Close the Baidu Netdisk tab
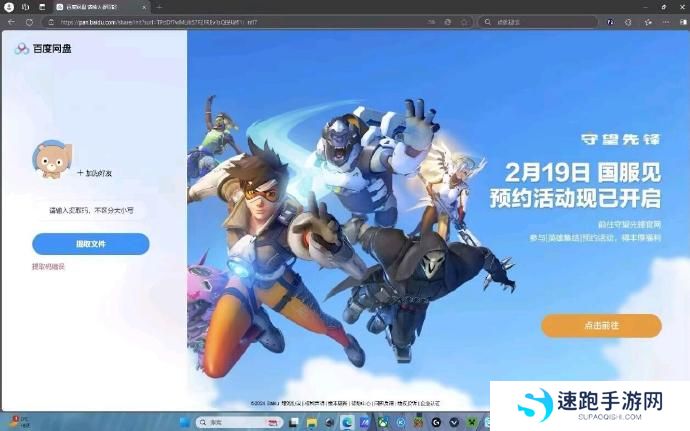 tap(144, 7)
